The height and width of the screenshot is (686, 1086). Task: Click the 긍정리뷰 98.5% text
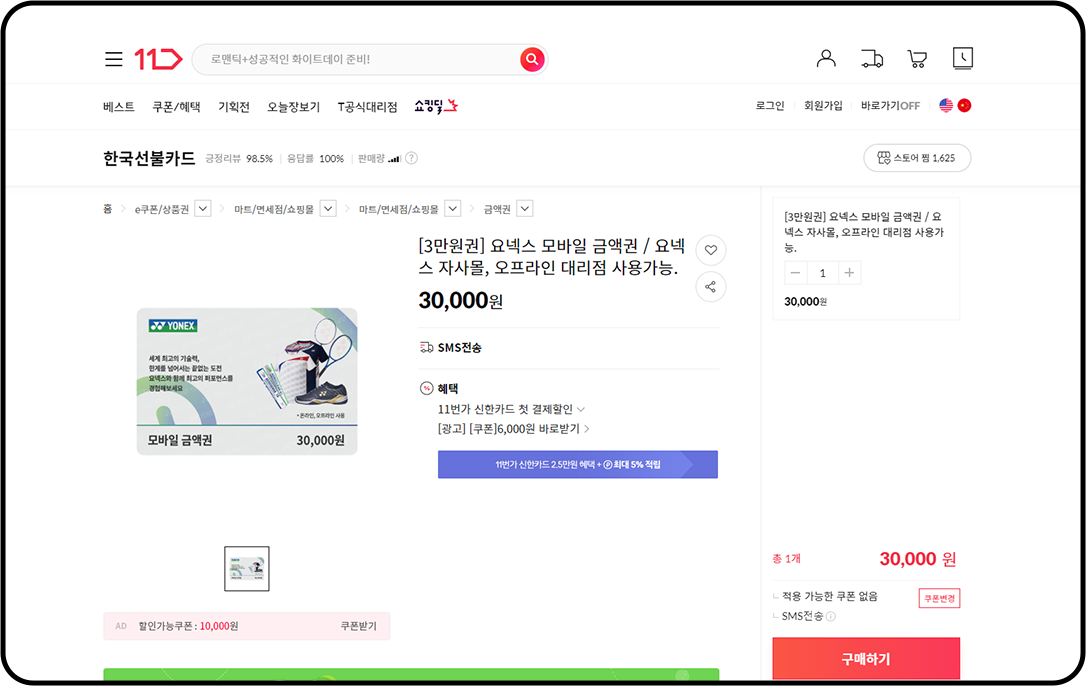tap(239, 159)
